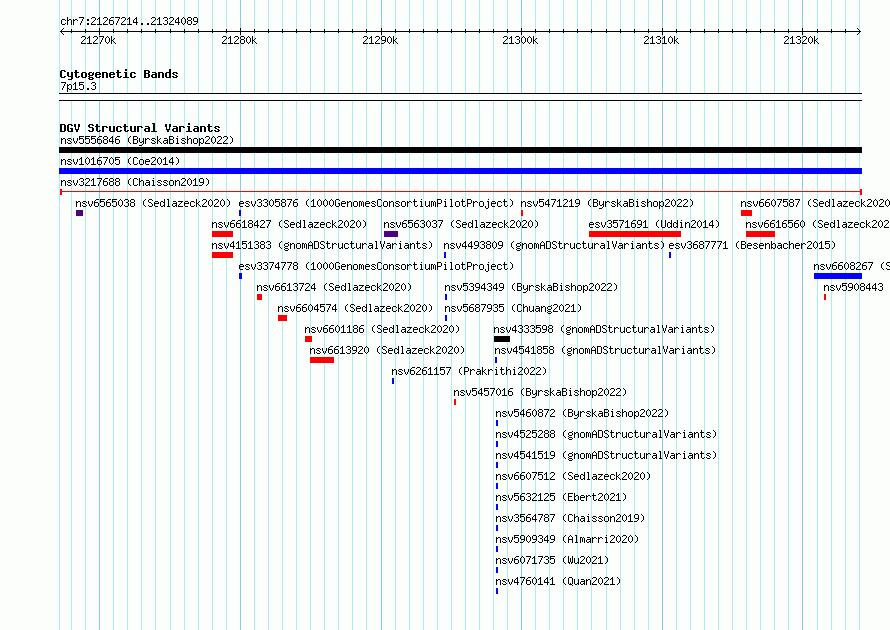Open nsv6565038 (Sedlazeck2020) label

153,203
